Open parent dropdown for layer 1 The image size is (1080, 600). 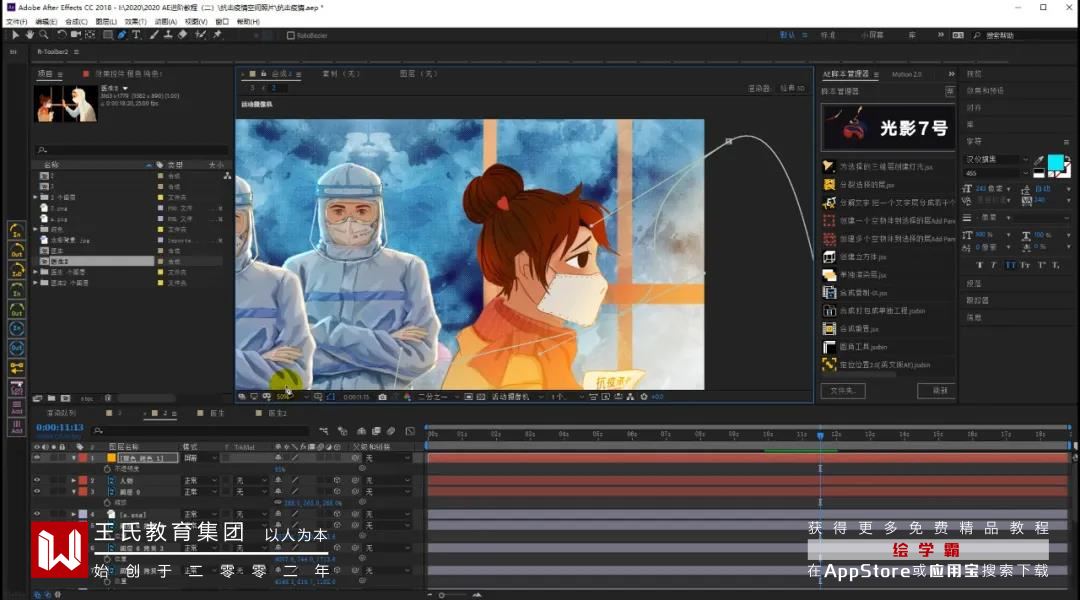[x=387, y=457]
